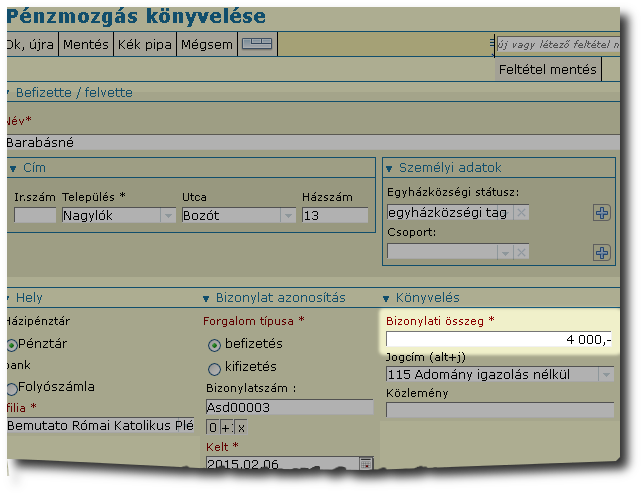Click the layout toggle icon in toolbar
Viewport: 643px width, 499px height.
257,44
